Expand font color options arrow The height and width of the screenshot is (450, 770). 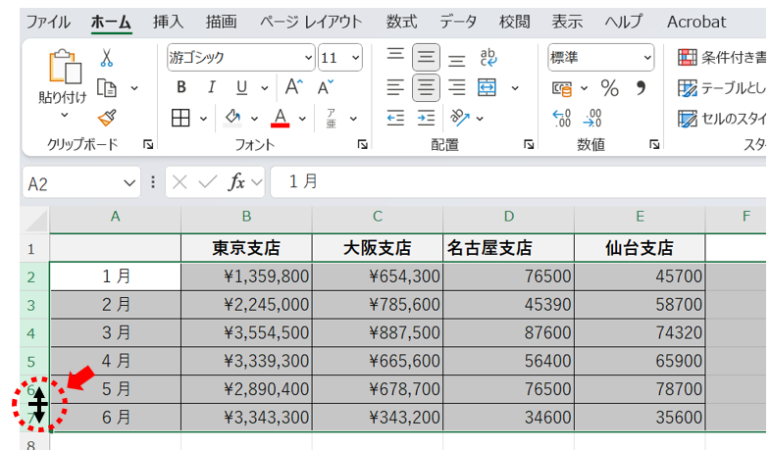[302, 118]
